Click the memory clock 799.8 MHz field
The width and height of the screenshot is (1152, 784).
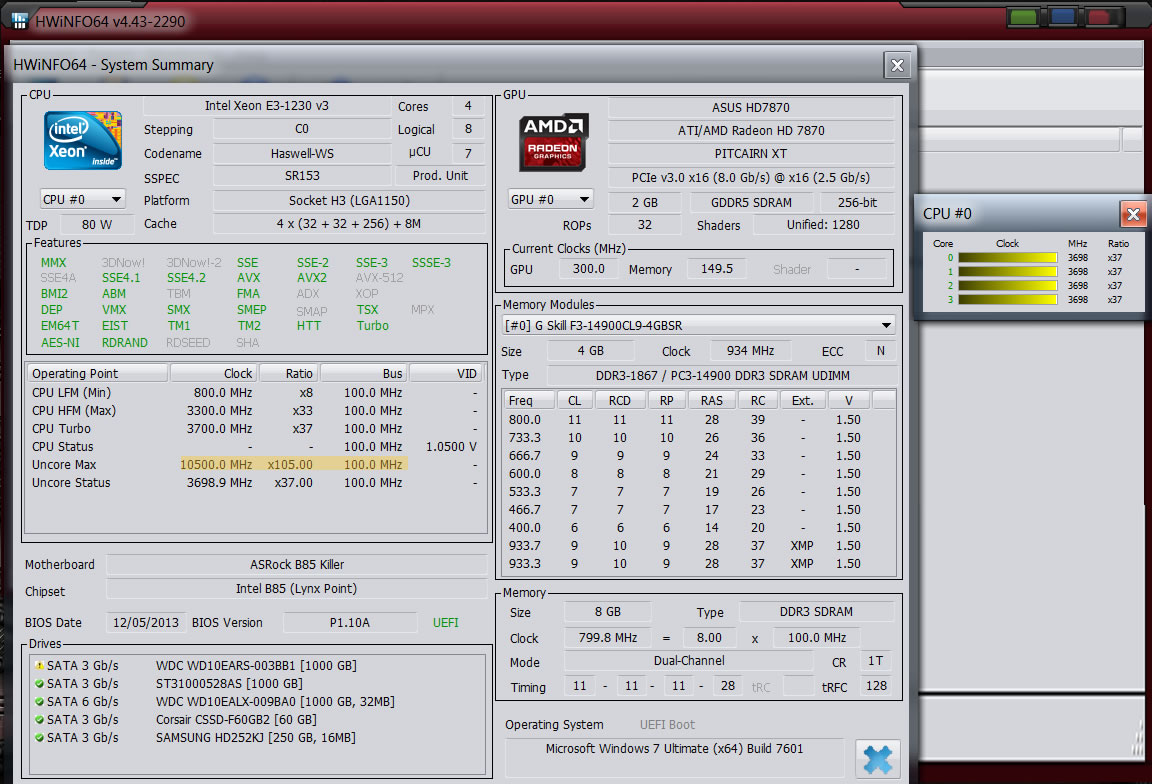[x=608, y=638]
